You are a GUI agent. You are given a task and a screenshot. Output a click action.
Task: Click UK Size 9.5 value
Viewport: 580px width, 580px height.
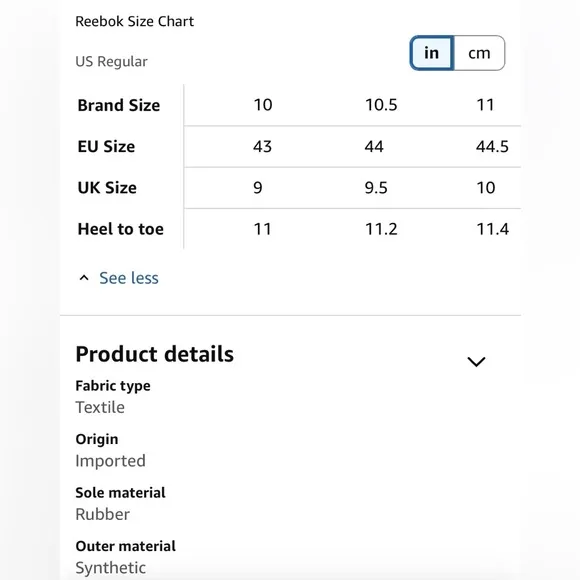point(376,188)
